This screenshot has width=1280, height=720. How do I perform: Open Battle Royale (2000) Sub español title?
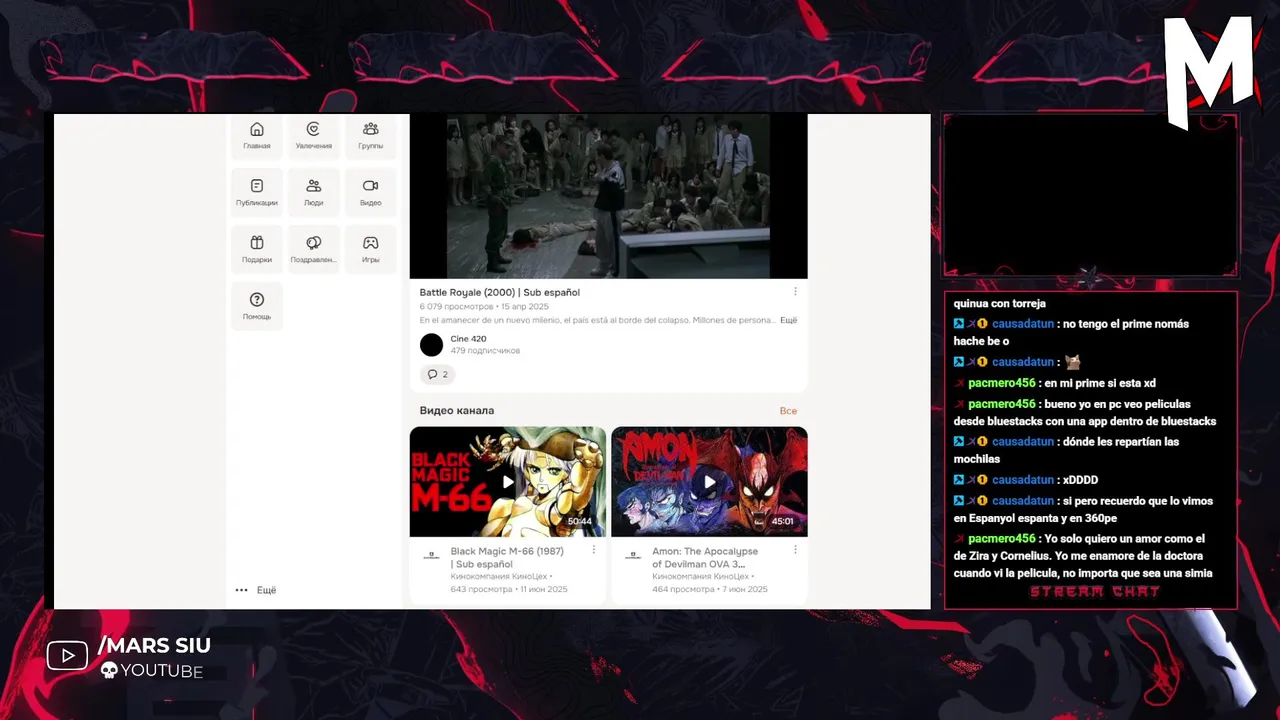pos(499,292)
